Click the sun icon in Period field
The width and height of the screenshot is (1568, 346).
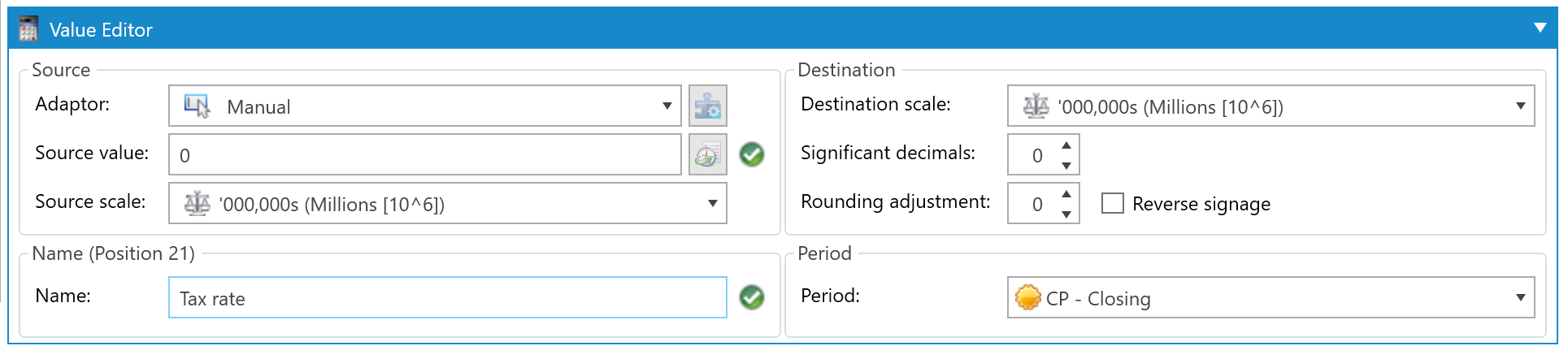[x=1028, y=297]
